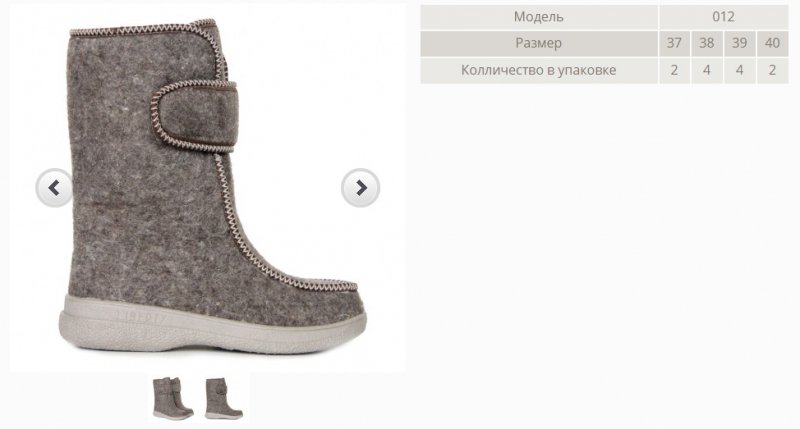The height and width of the screenshot is (429, 800).
Task: Advance to the next boot photo
Action: 360,188
